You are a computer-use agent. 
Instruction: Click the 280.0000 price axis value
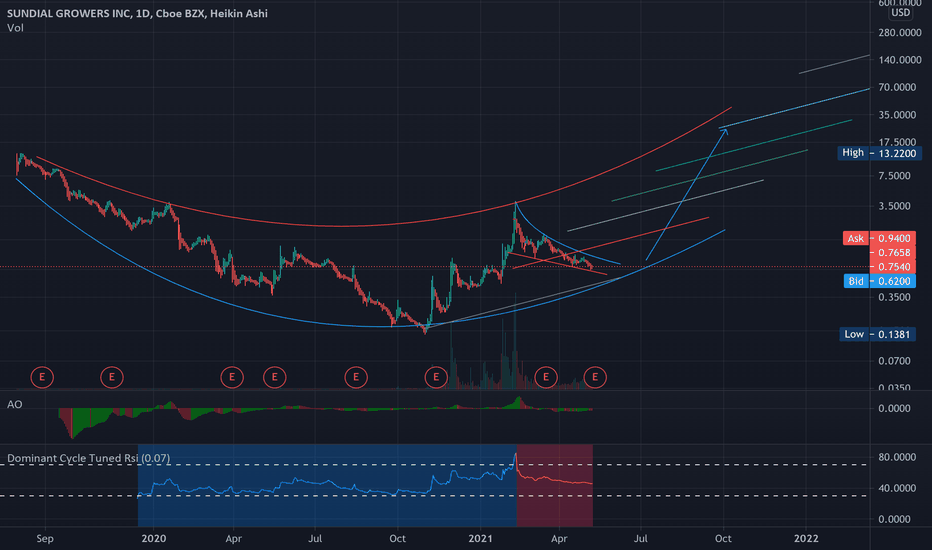pos(900,33)
